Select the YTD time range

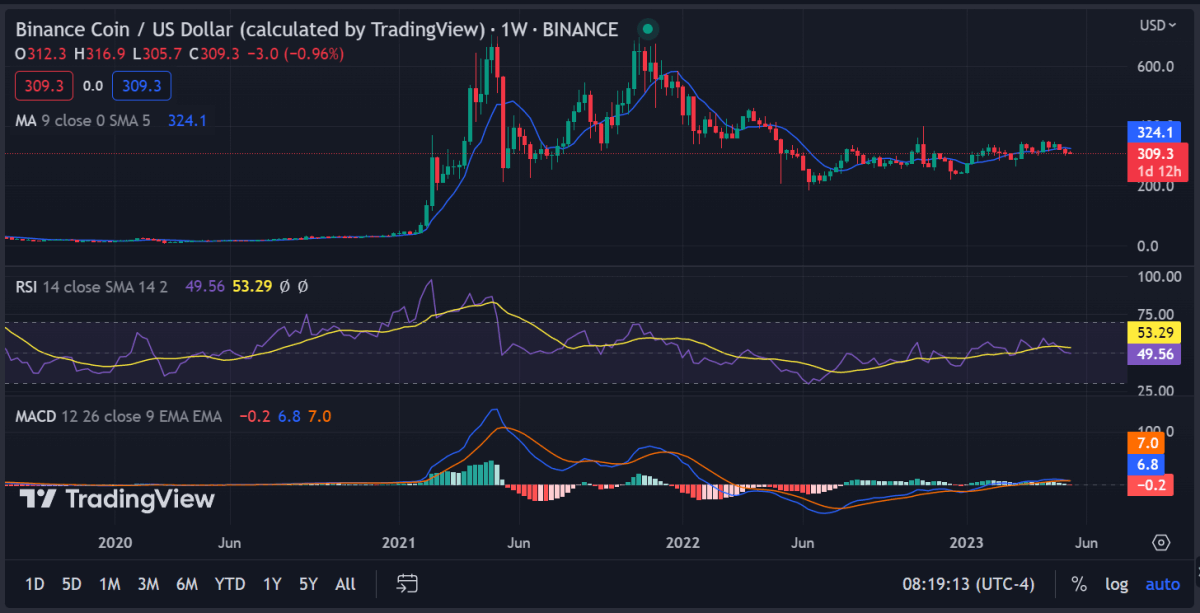click(230, 584)
